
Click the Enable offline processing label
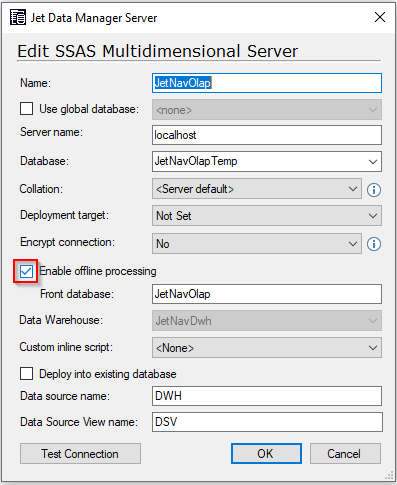coord(98,271)
